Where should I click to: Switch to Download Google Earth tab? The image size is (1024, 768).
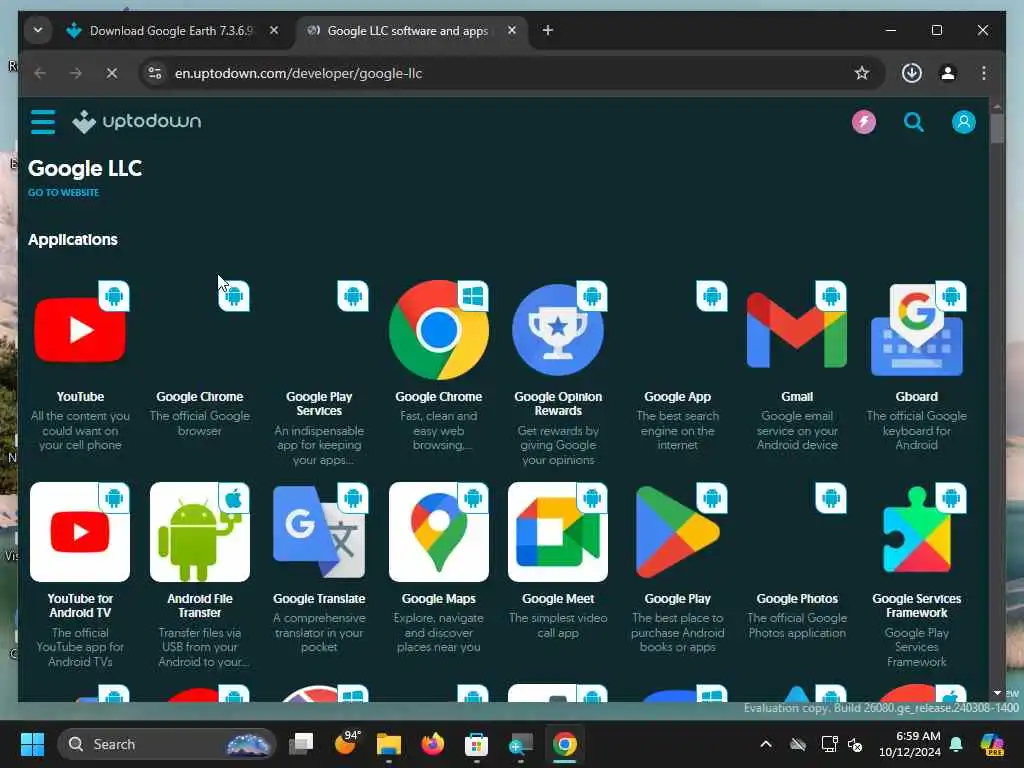[x=172, y=31]
